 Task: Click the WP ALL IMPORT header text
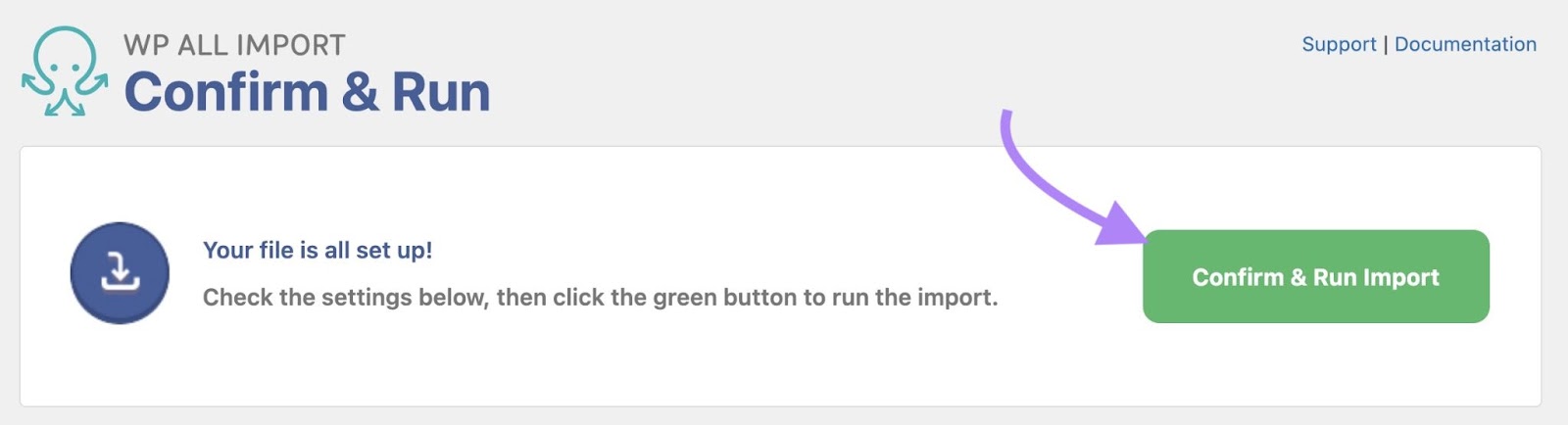pos(234,45)
